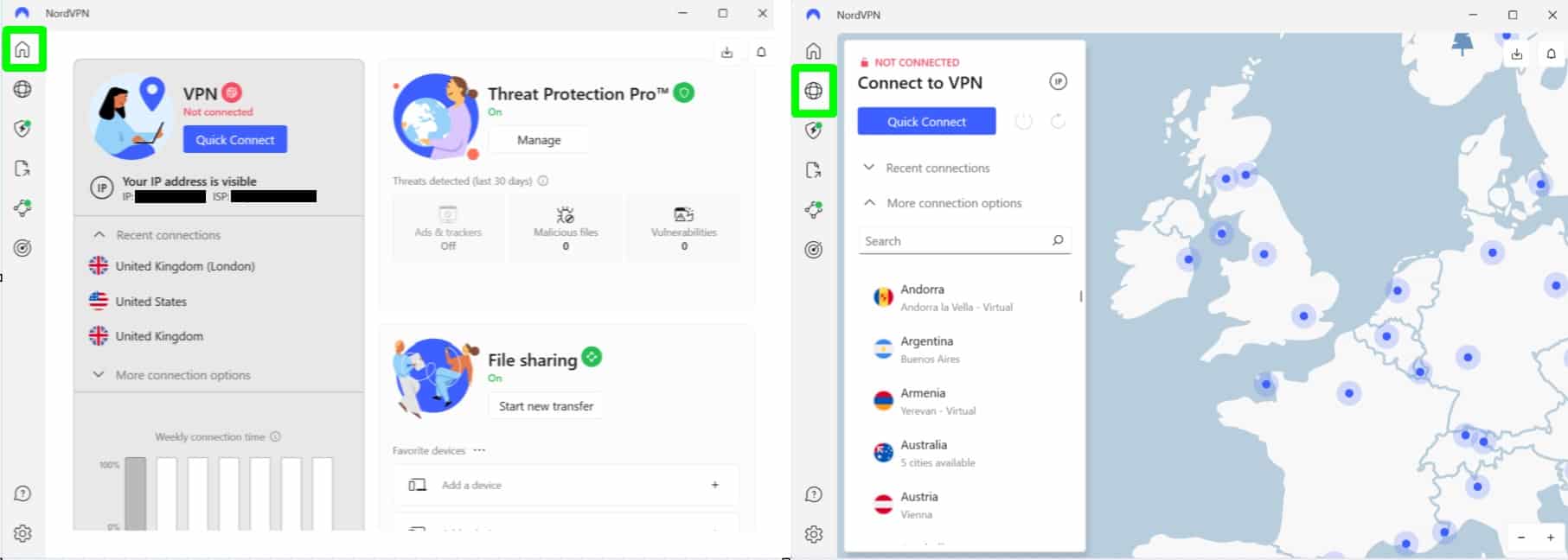Click Start new transfer button
Image resolution: width=1568 pixels, height=560 pixels.
[x=546, y=405]
